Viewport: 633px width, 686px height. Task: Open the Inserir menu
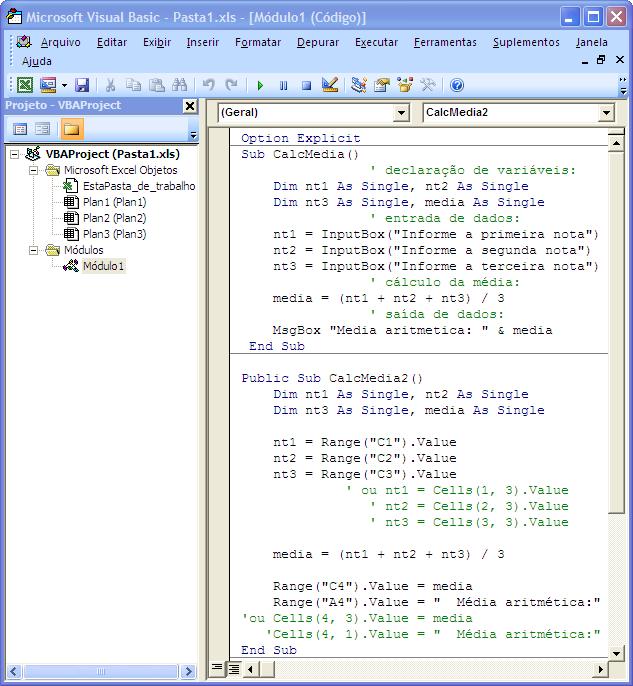pos(203,42)
